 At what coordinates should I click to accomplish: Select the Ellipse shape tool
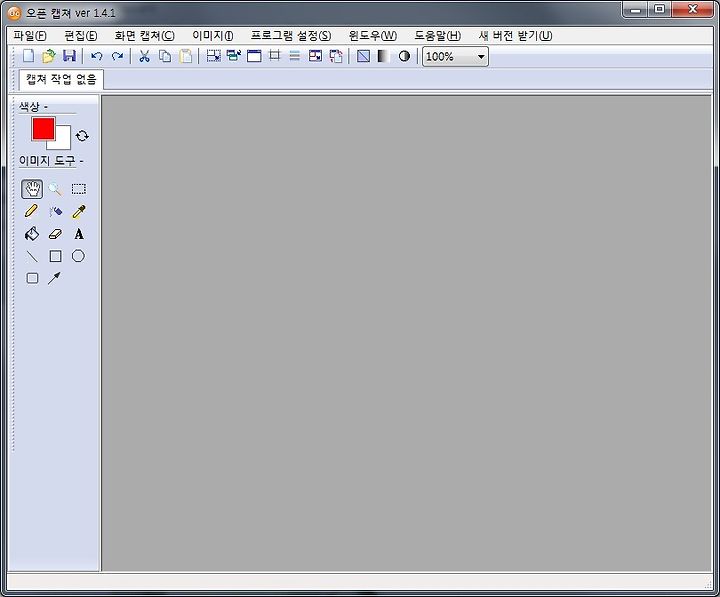[79, 256]
